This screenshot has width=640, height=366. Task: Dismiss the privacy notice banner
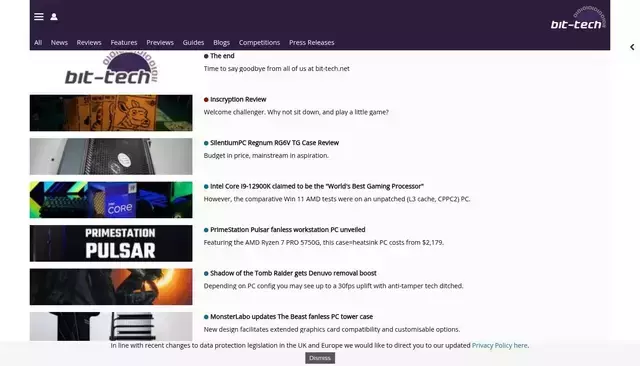click(320, 358)
